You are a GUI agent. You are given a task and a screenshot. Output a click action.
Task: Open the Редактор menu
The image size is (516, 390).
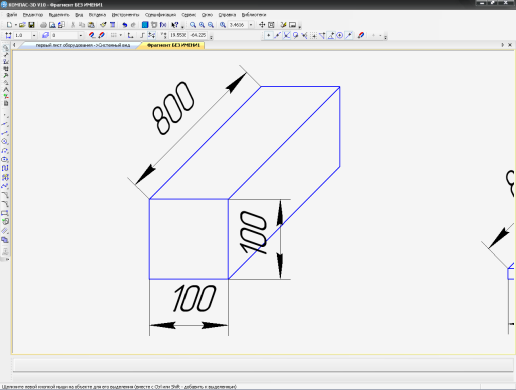pyautogui.click(x=33, y=15)
